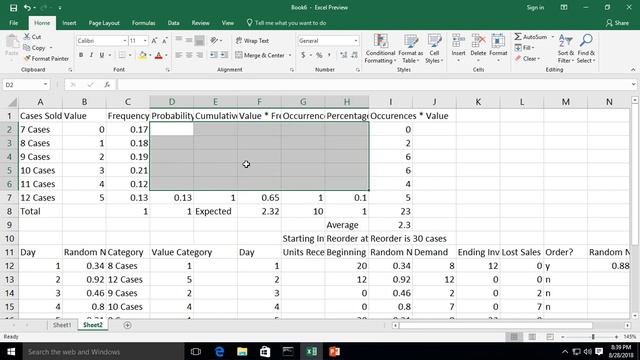Switch to Sheet1 tab

(62, 325)
